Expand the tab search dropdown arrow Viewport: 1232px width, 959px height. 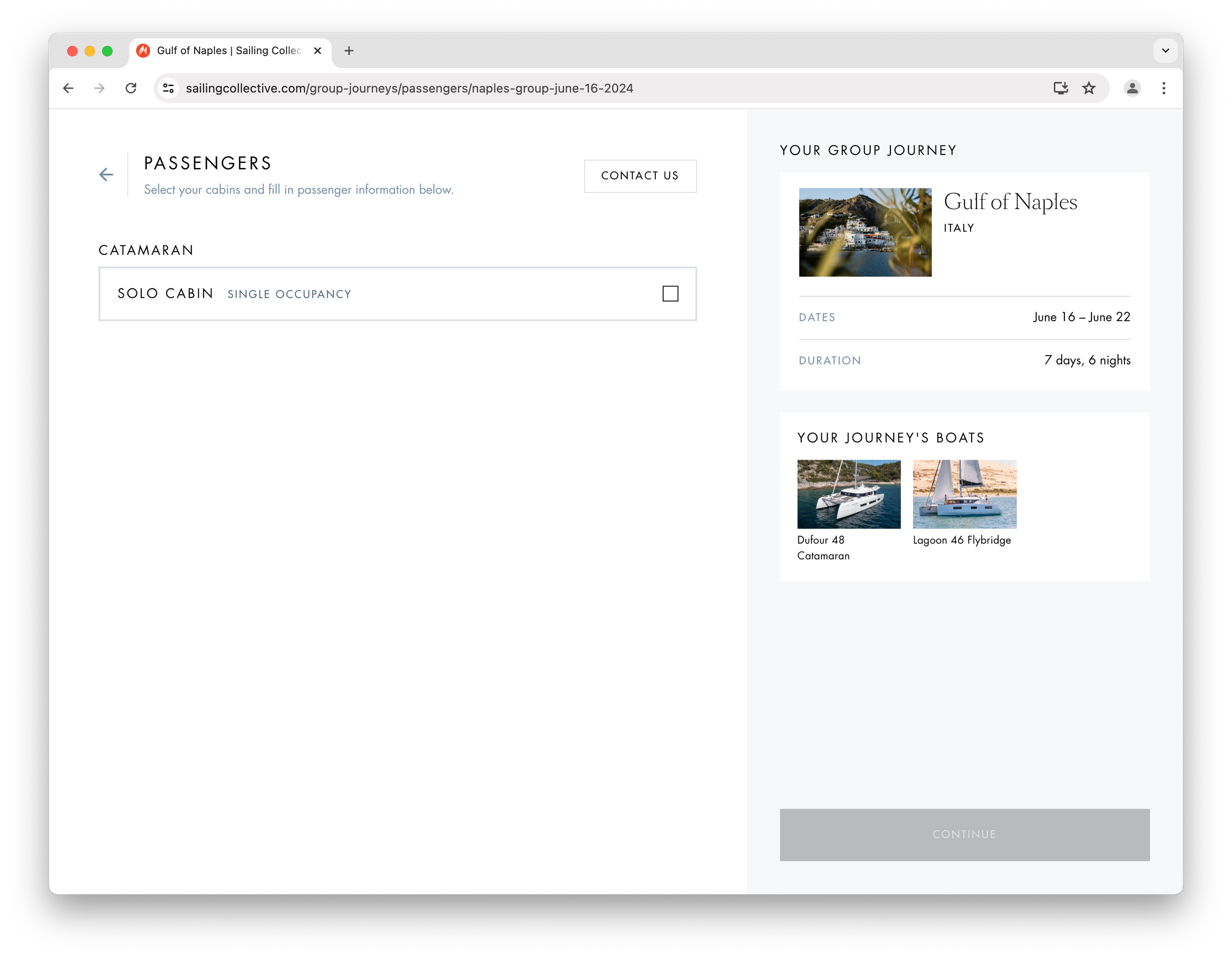[x=1165, y=51]
